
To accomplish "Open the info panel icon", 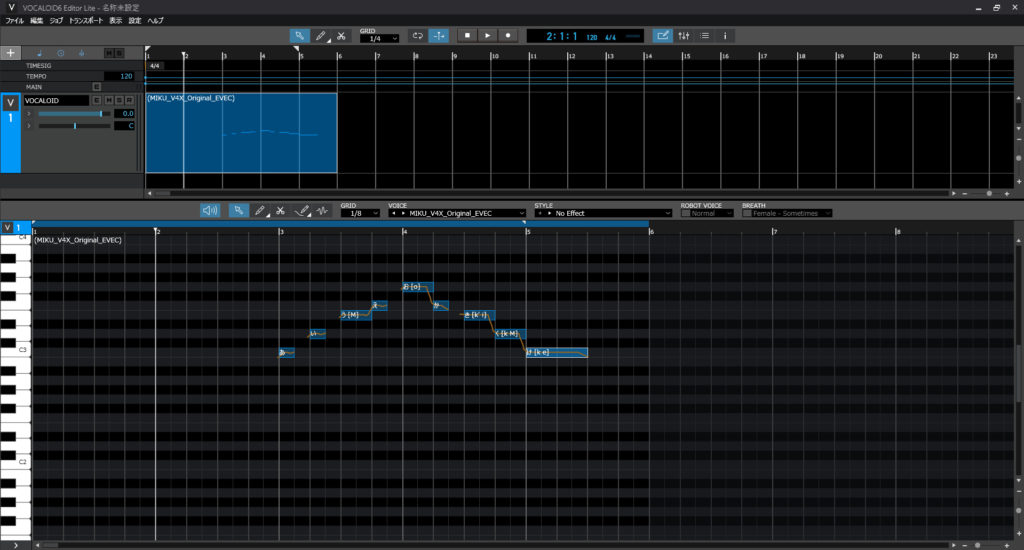I will 725,36.
